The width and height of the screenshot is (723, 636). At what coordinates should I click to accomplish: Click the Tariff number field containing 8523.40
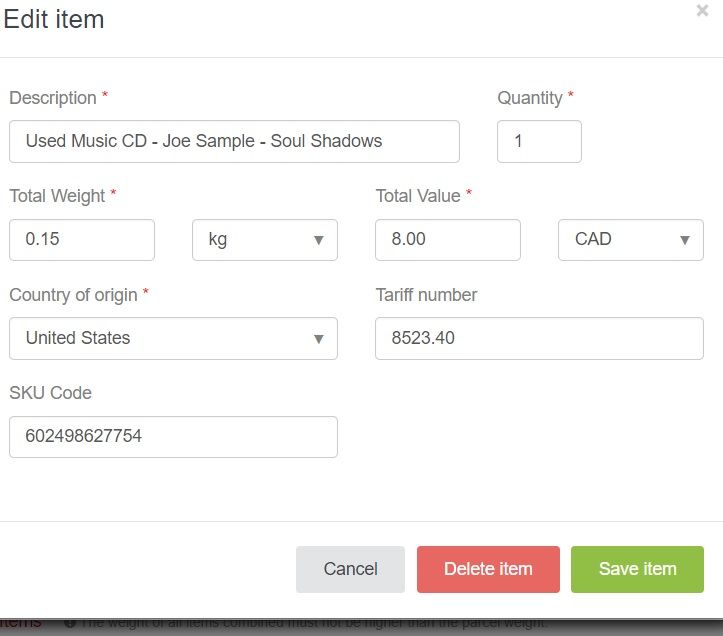[x=539, y=338]
